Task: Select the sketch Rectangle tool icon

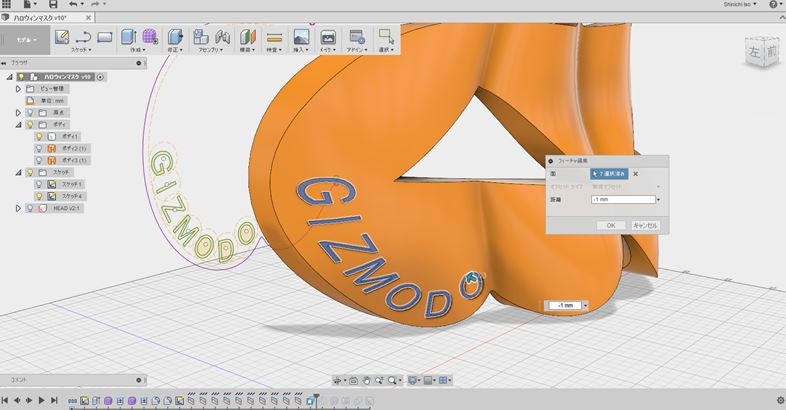Action: tap(104, 37)
